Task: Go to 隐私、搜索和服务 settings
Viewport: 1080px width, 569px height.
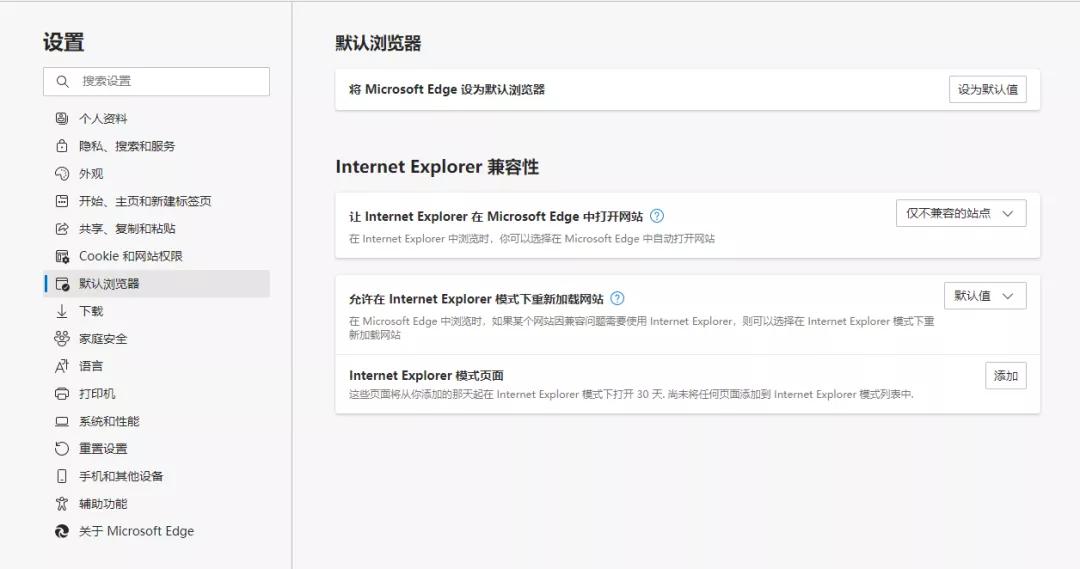Action: [157, 146]
